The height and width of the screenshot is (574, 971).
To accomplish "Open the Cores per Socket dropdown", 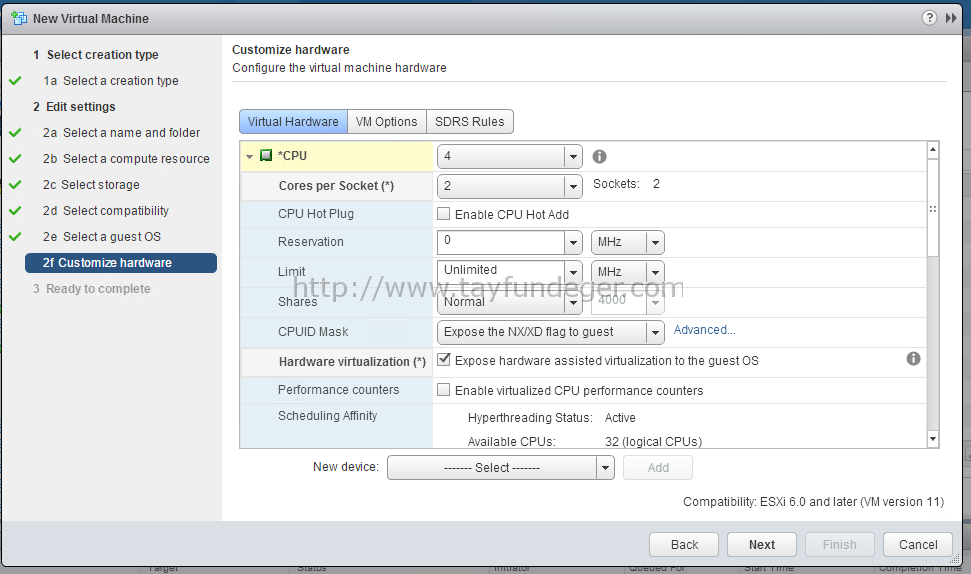I will [573, 186].
